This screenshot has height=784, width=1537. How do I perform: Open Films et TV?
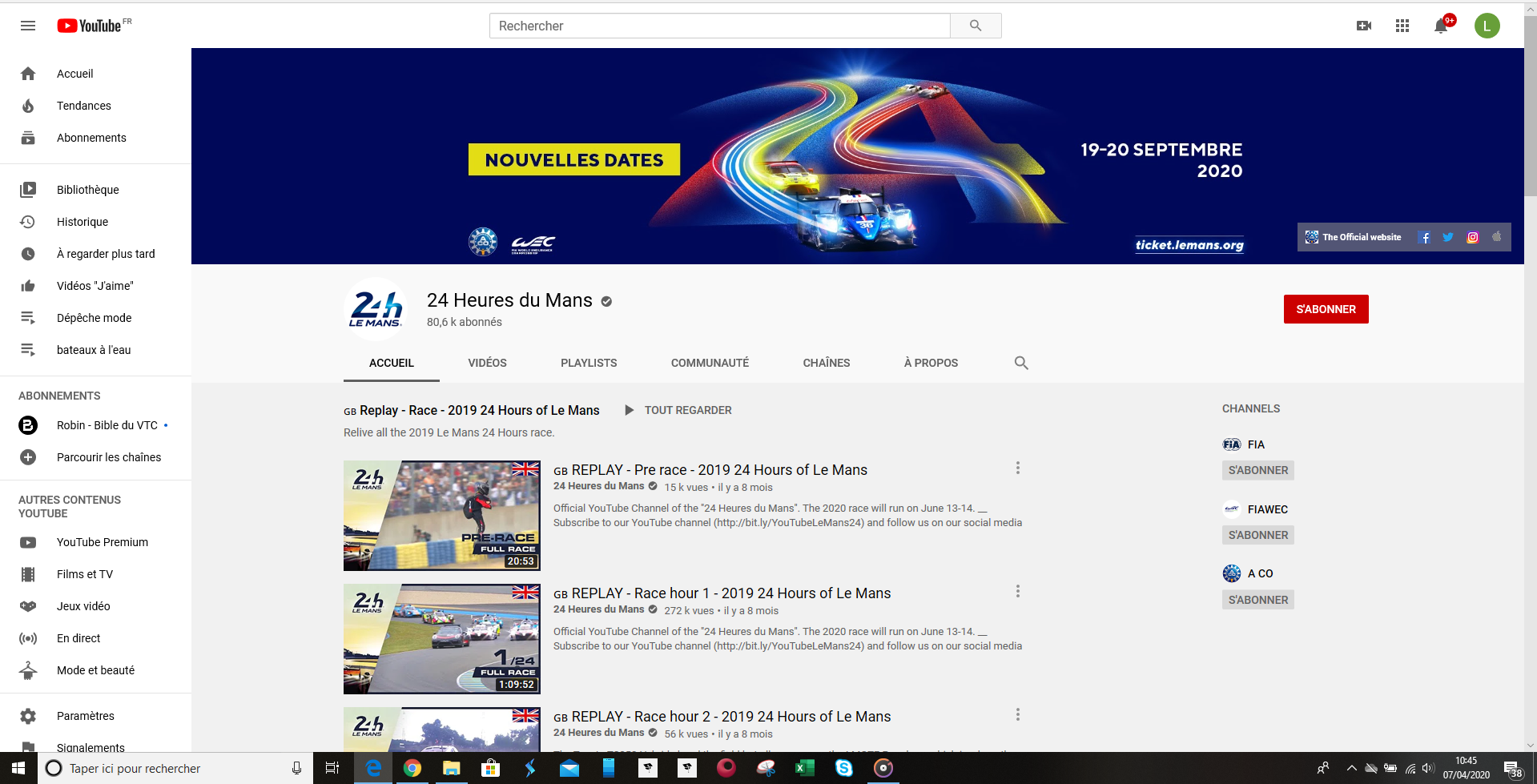click(95, 574)
